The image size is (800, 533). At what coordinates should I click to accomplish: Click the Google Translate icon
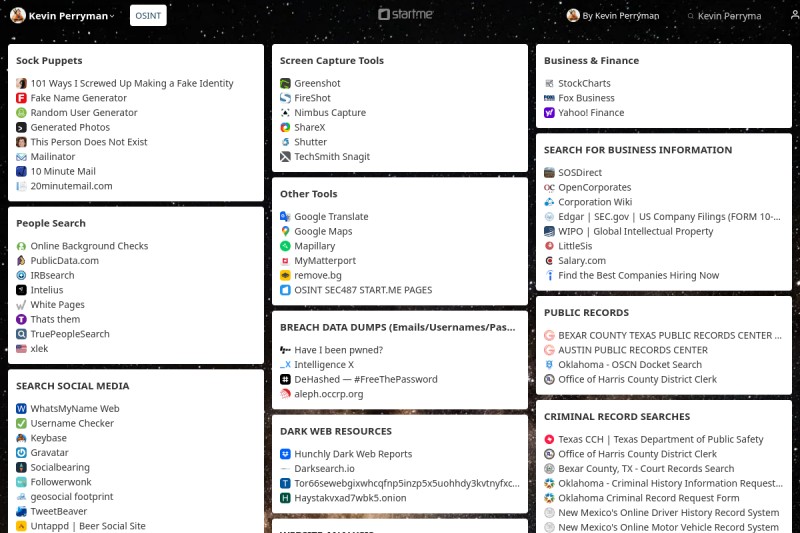(285, 217)
